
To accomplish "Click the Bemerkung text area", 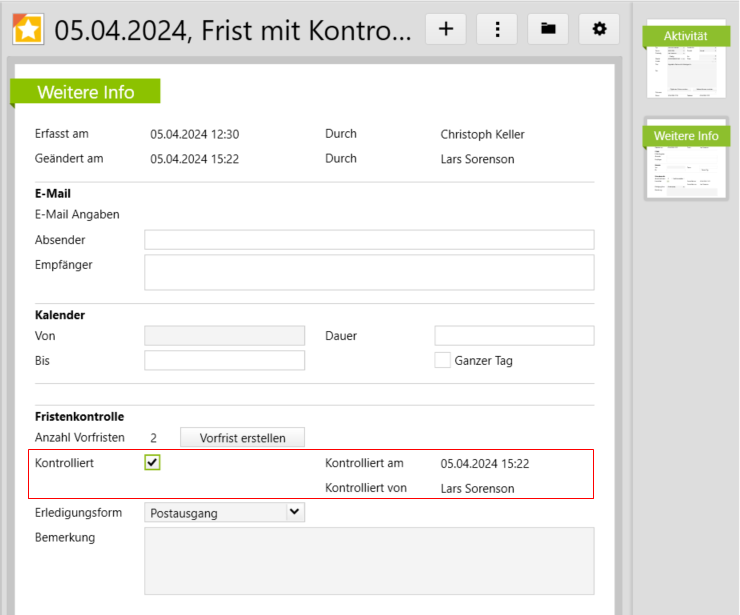I will coord(369,561).
